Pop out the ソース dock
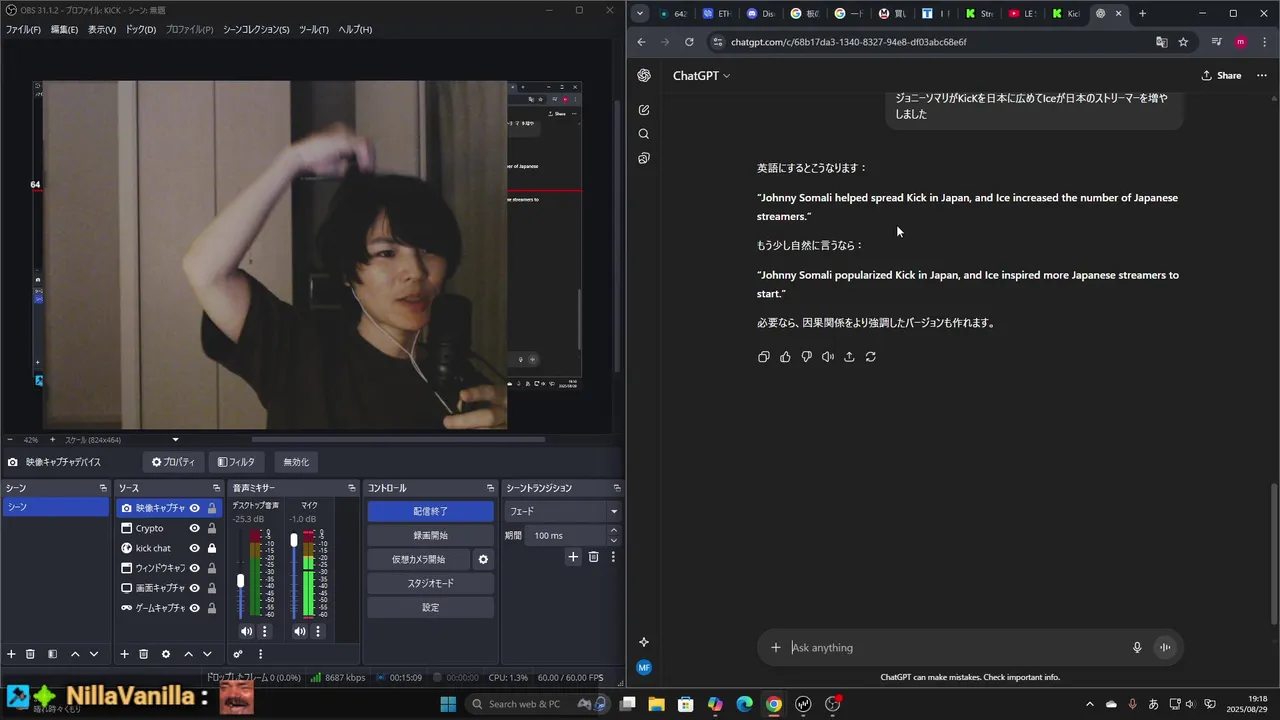The width and height of the screenshot is (1280, 720). (216, 488)
